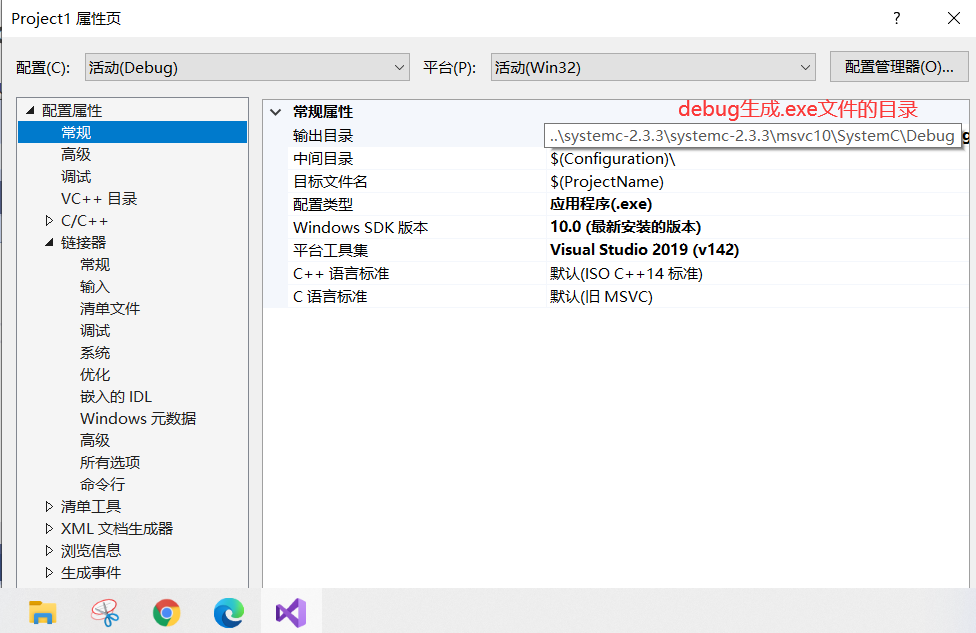Collapse the 常规属性 property section
Viewport: 976px width, 633px height.
277,112
